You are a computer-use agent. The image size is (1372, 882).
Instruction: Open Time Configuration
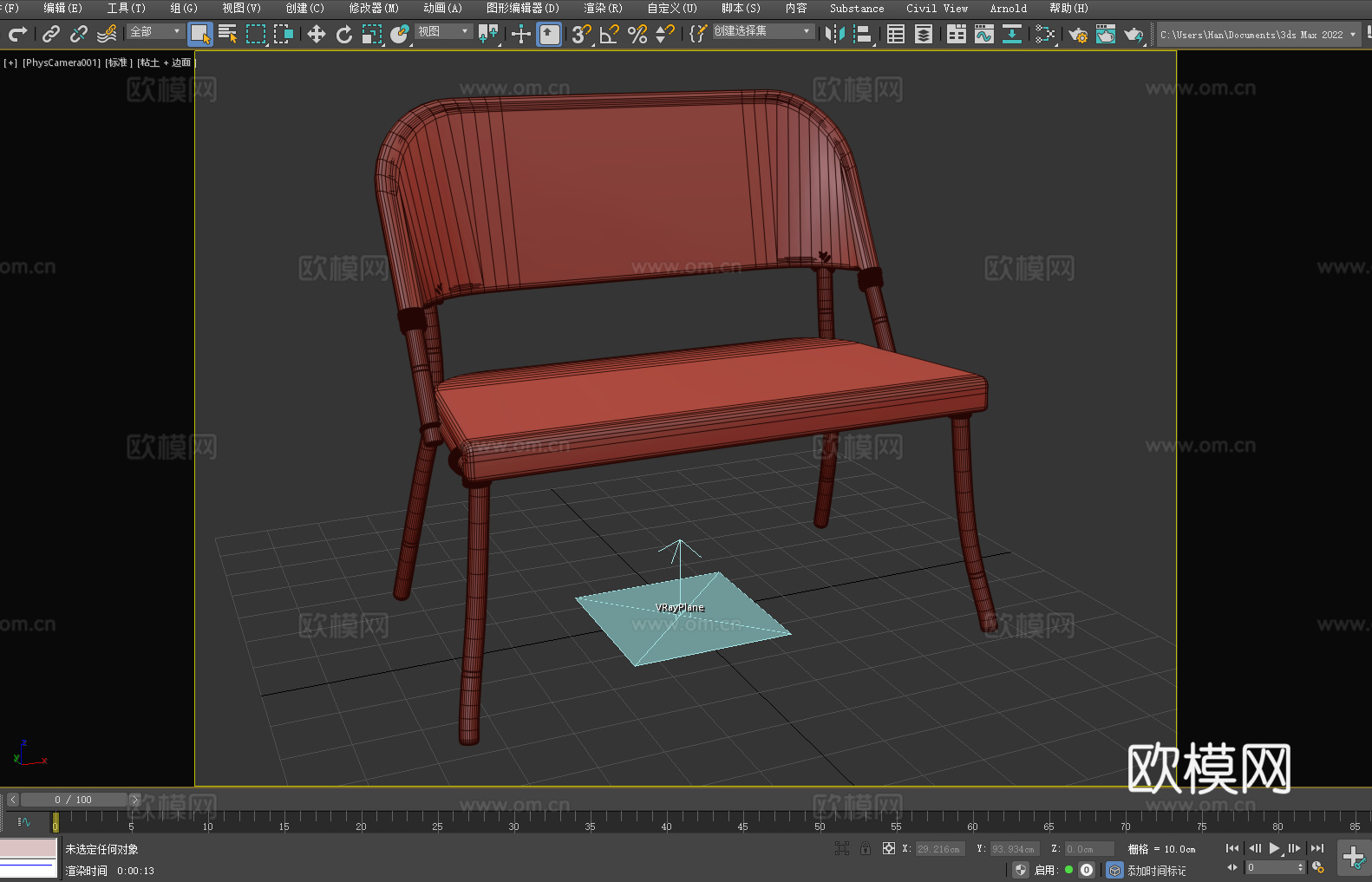1318,867
